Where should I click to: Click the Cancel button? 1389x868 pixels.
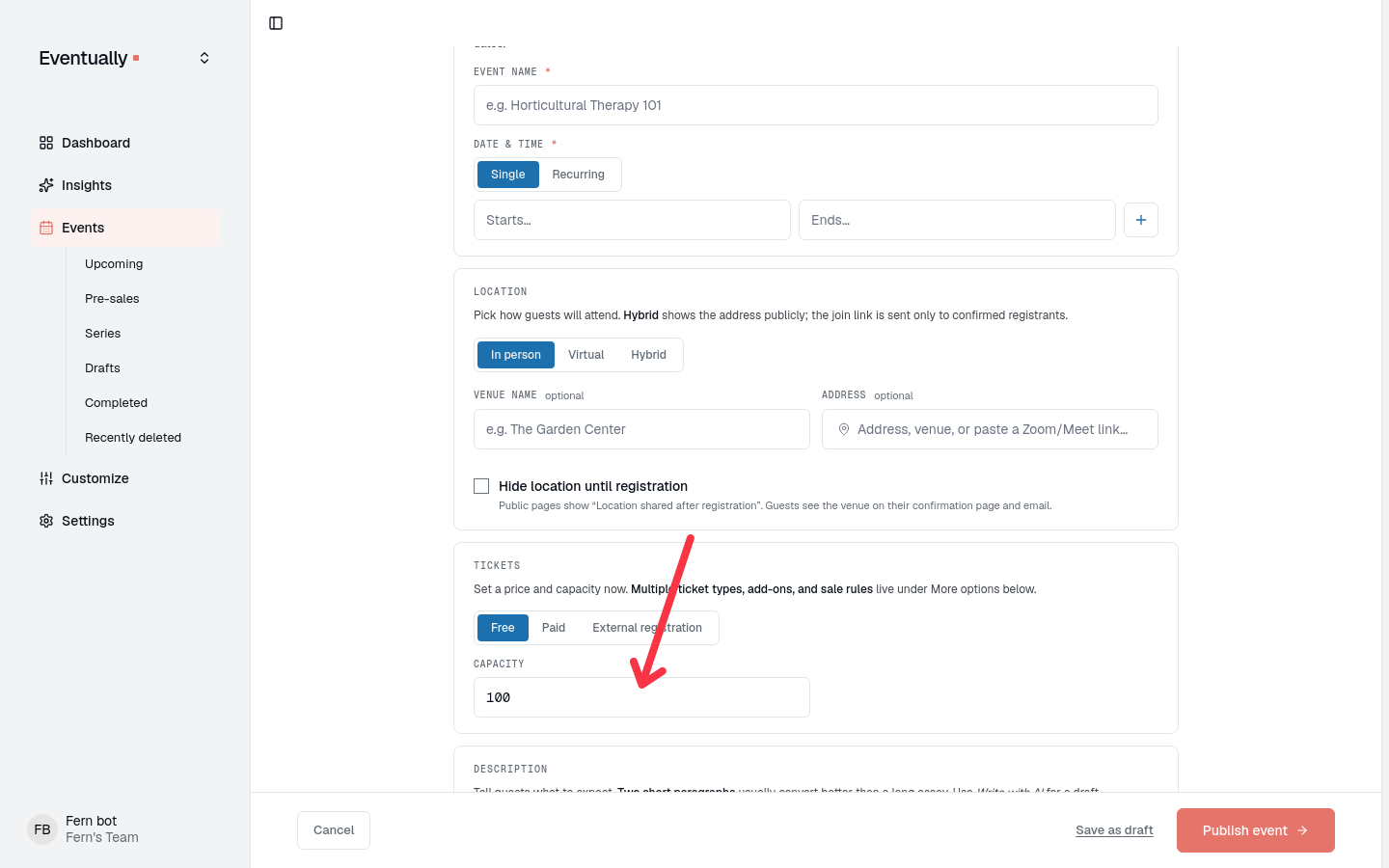tap(334, 830)
